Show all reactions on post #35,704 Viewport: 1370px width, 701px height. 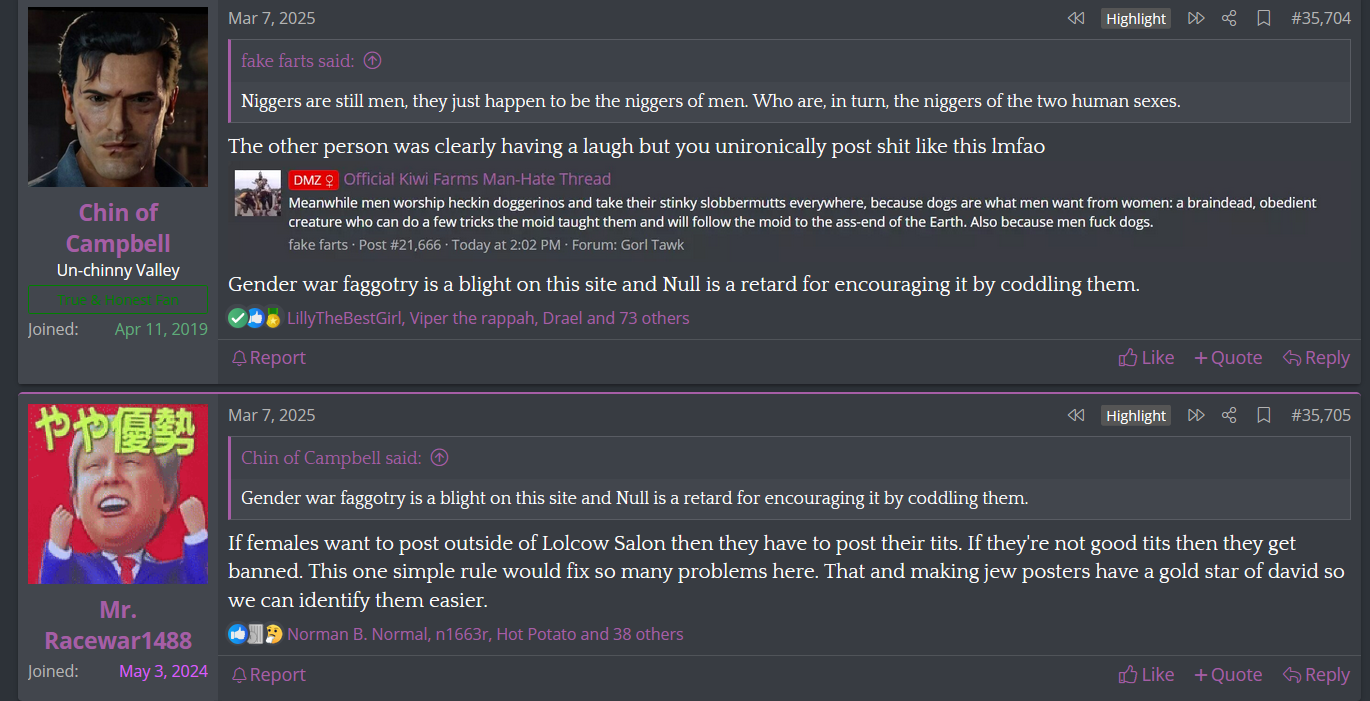coord(487,318)
